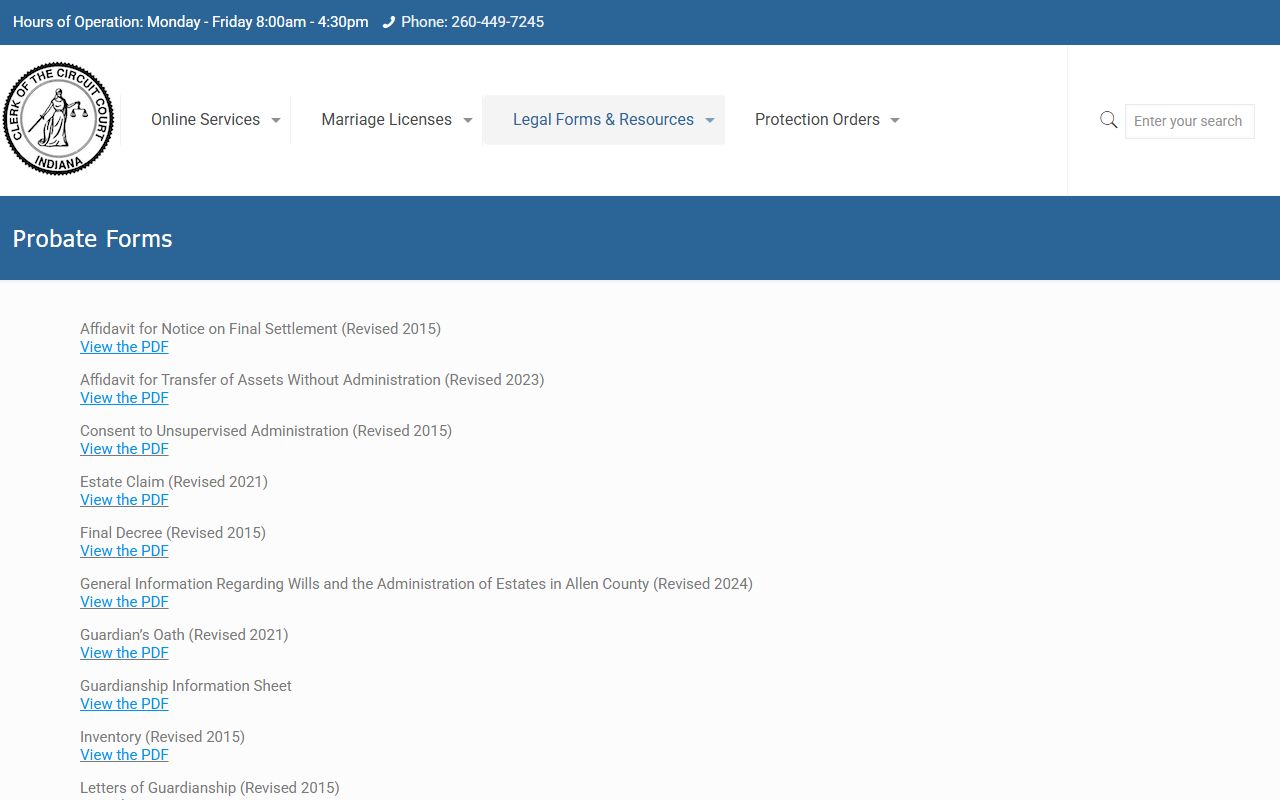Click the 'Estate Claim (Revised 2021)' title
The height and width of the screenshot is (800, 1280).
tap(174, 482)
